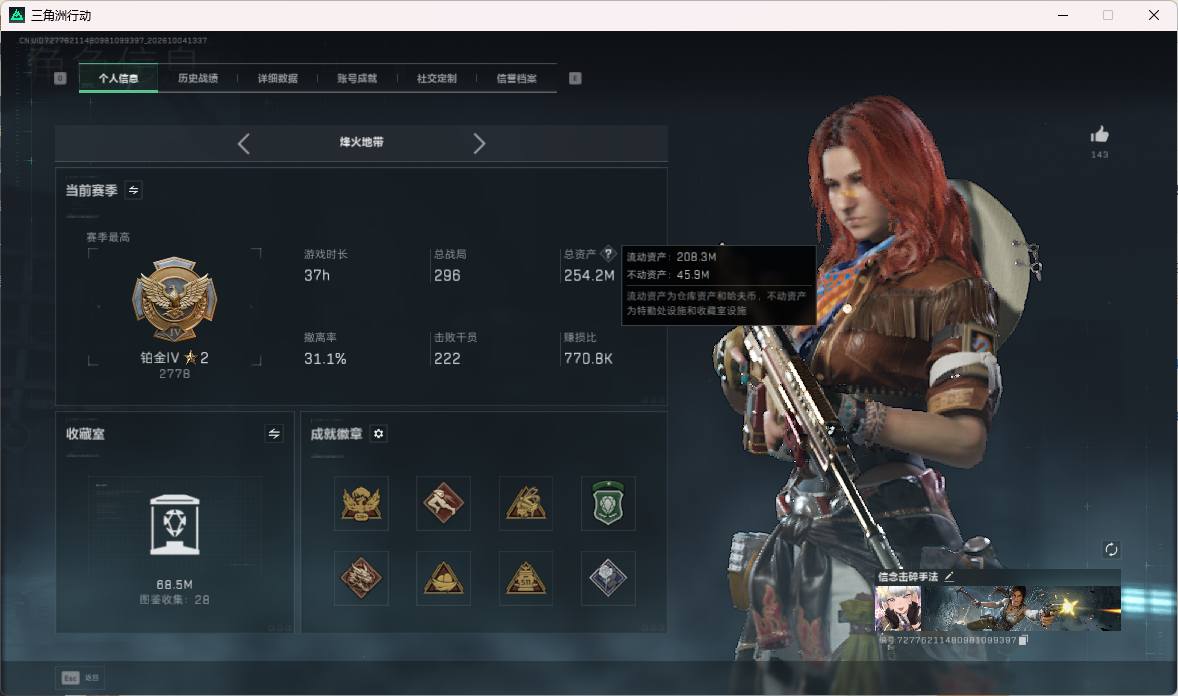The image size is (1178, 696).
Task: Click the anime avatar thumbnail
Action: tap(898, 608)
